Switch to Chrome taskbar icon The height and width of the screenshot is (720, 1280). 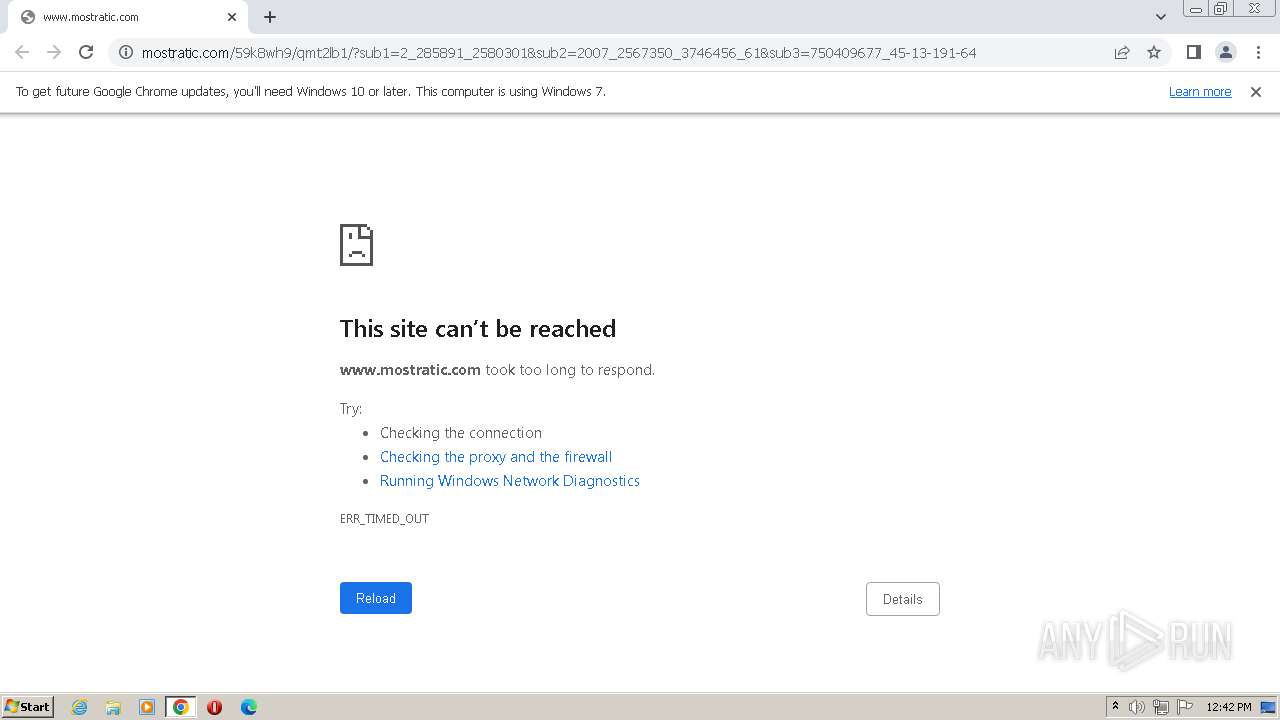pyautogui.click(x=181, y=707)
